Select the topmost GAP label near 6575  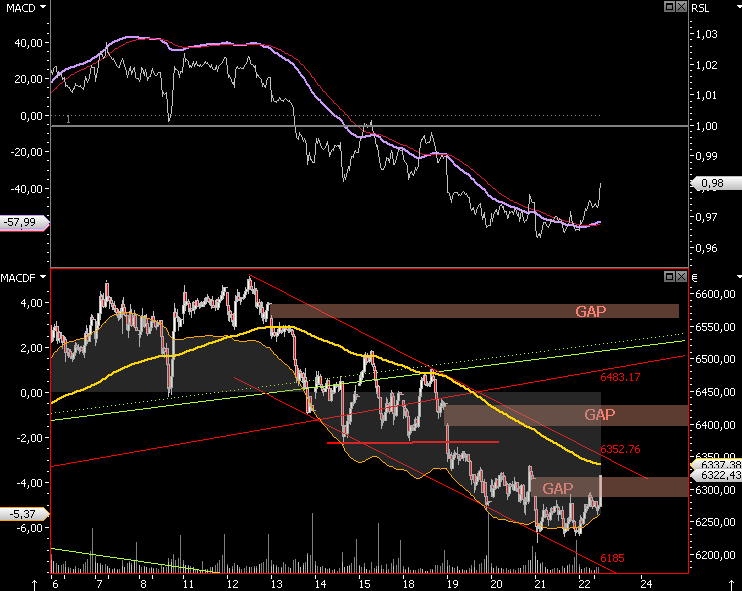coord(591,311)
